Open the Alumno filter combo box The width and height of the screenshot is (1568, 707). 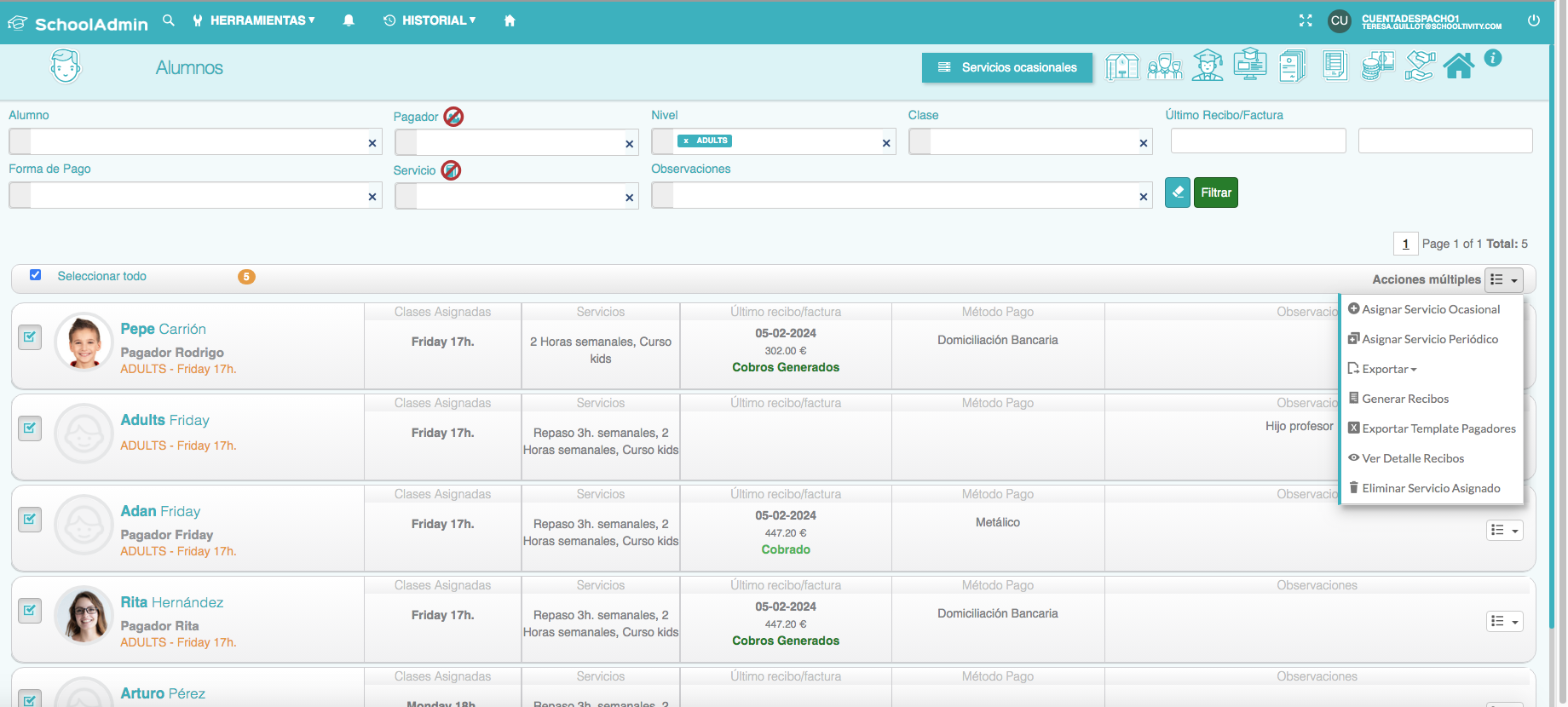(195, 141)
